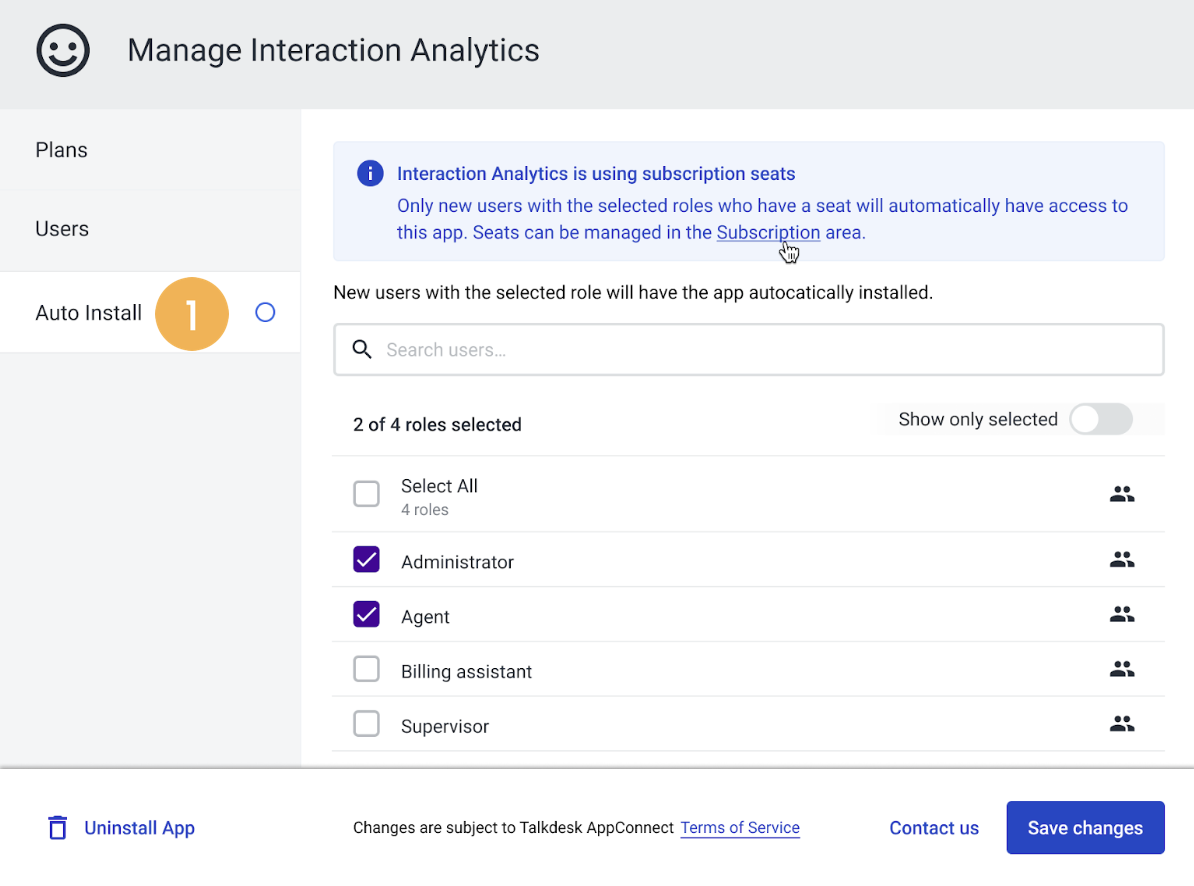Check the Billing assistant checkbox
This screenshot has height=886, width=1194.
coord(366,669)
